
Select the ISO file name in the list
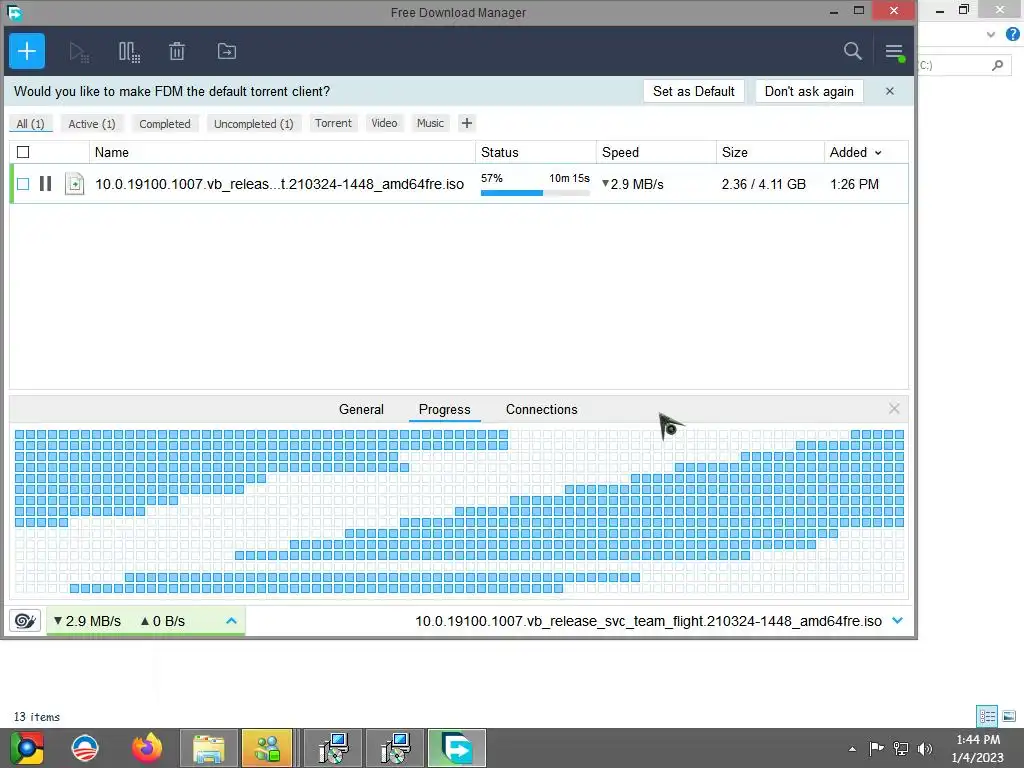(280, 184)
